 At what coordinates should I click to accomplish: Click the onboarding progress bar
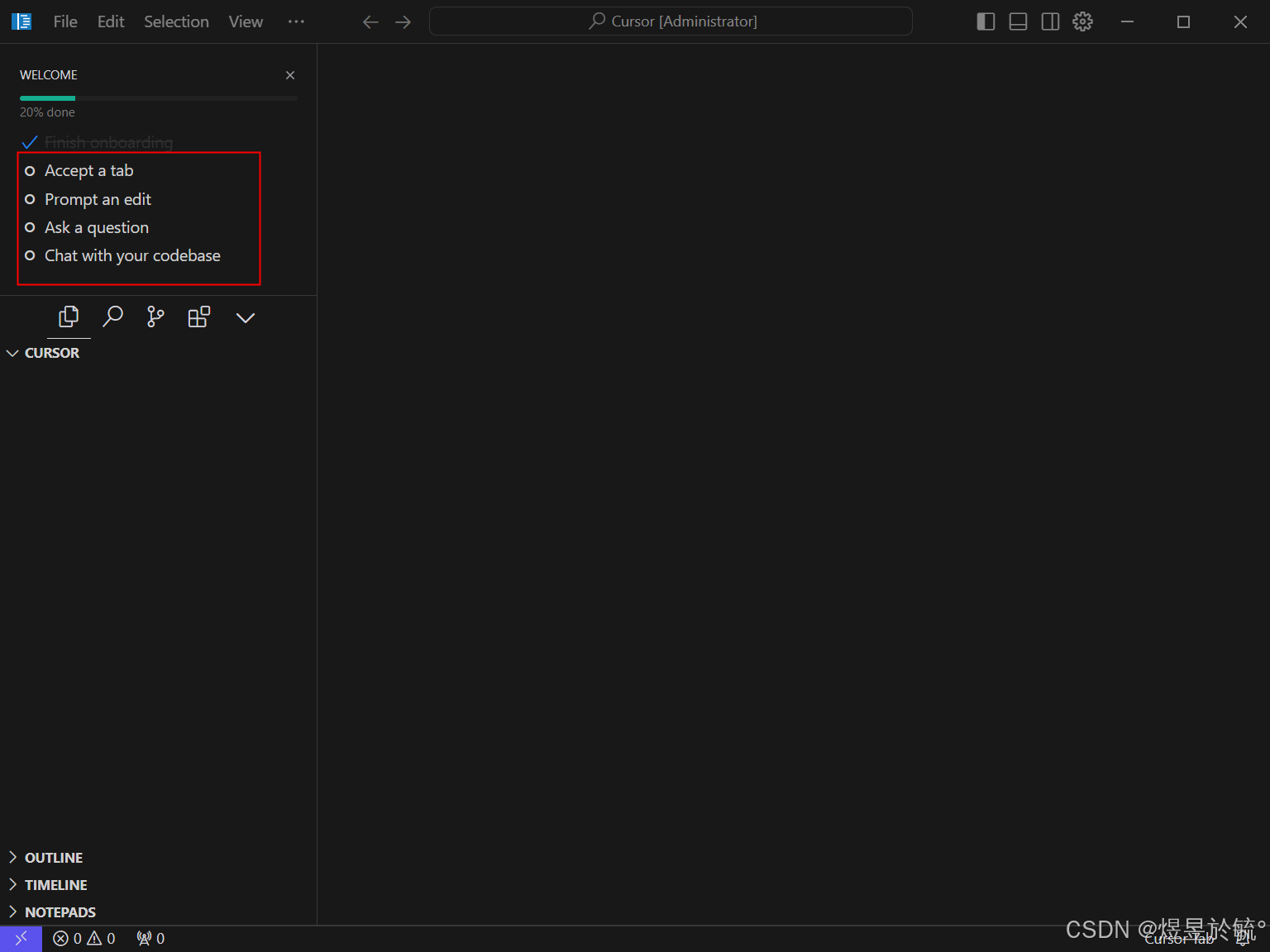pyautogui.click(x=159, y=98)
